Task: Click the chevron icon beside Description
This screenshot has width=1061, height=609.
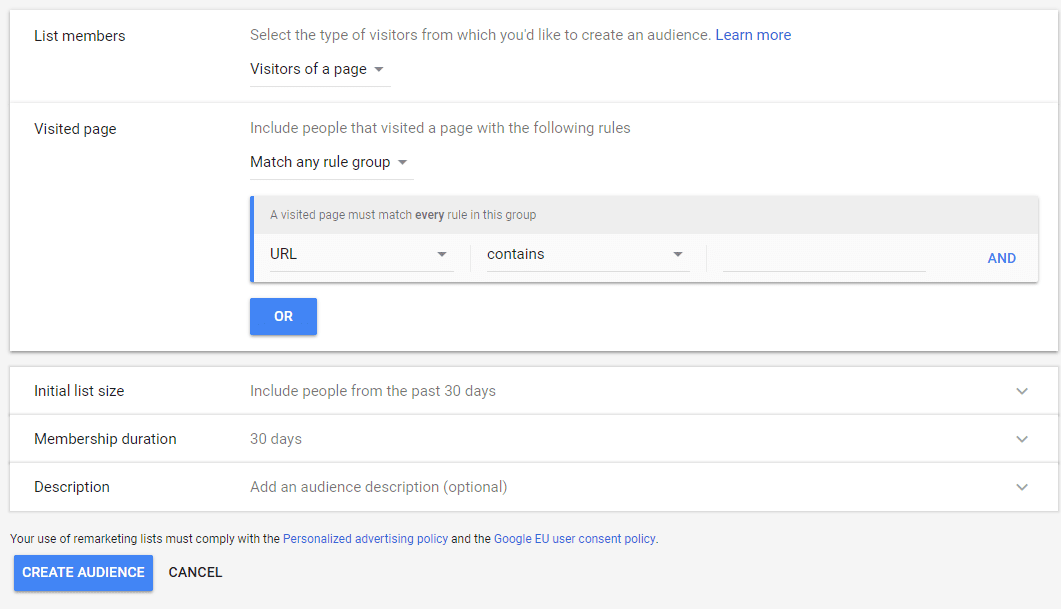Action: click(1022, 487)
